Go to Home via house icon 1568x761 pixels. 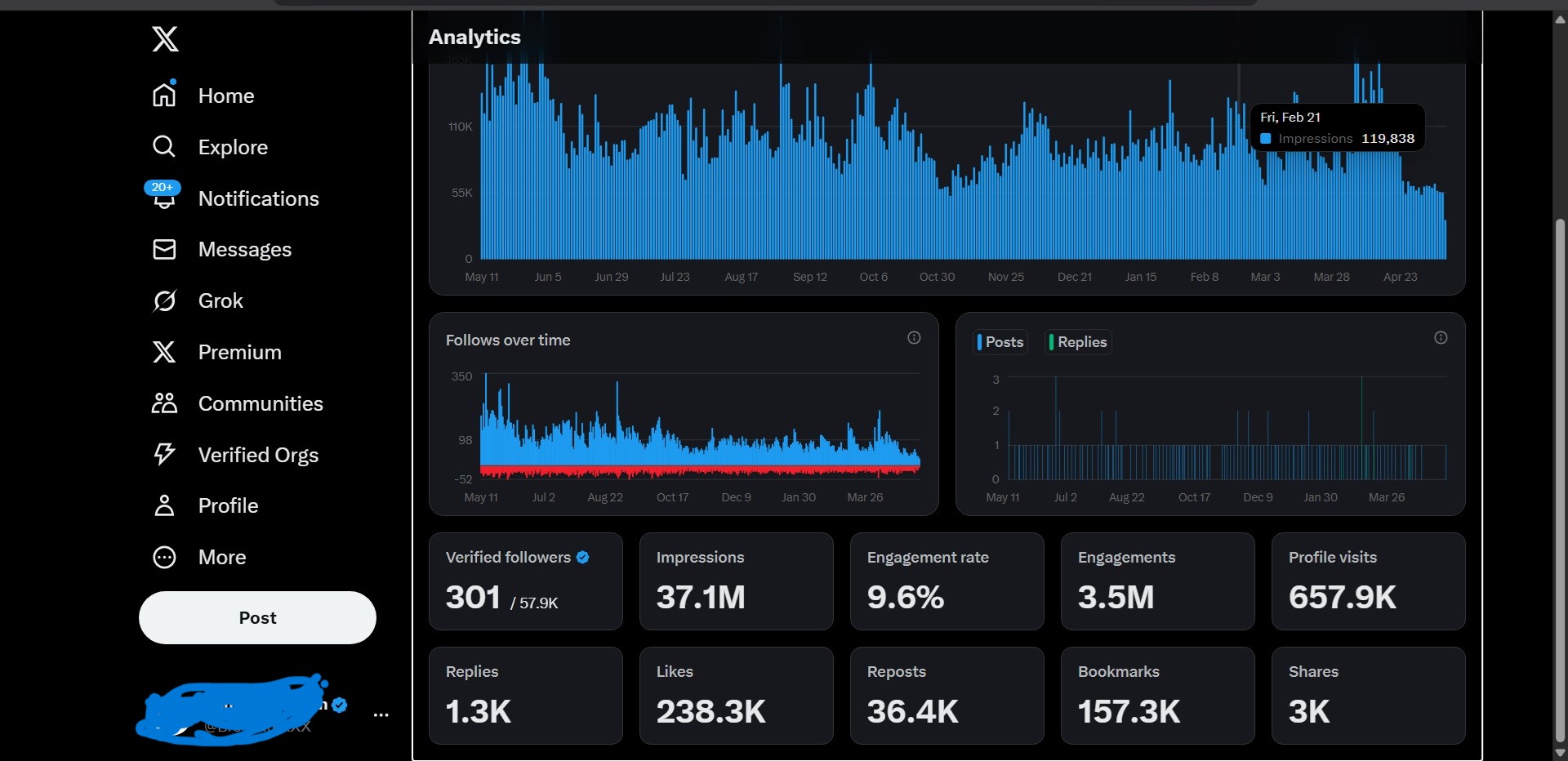tap(164, 95)
